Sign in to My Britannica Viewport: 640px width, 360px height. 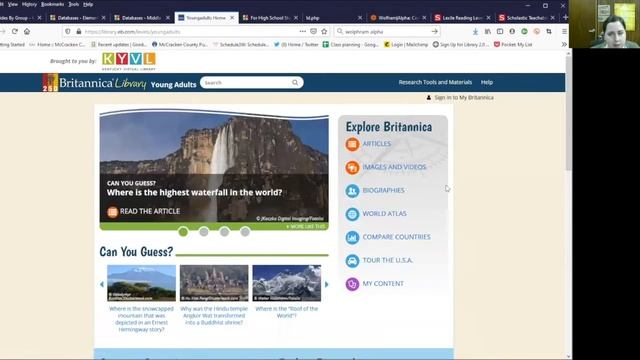pos(460,98)
